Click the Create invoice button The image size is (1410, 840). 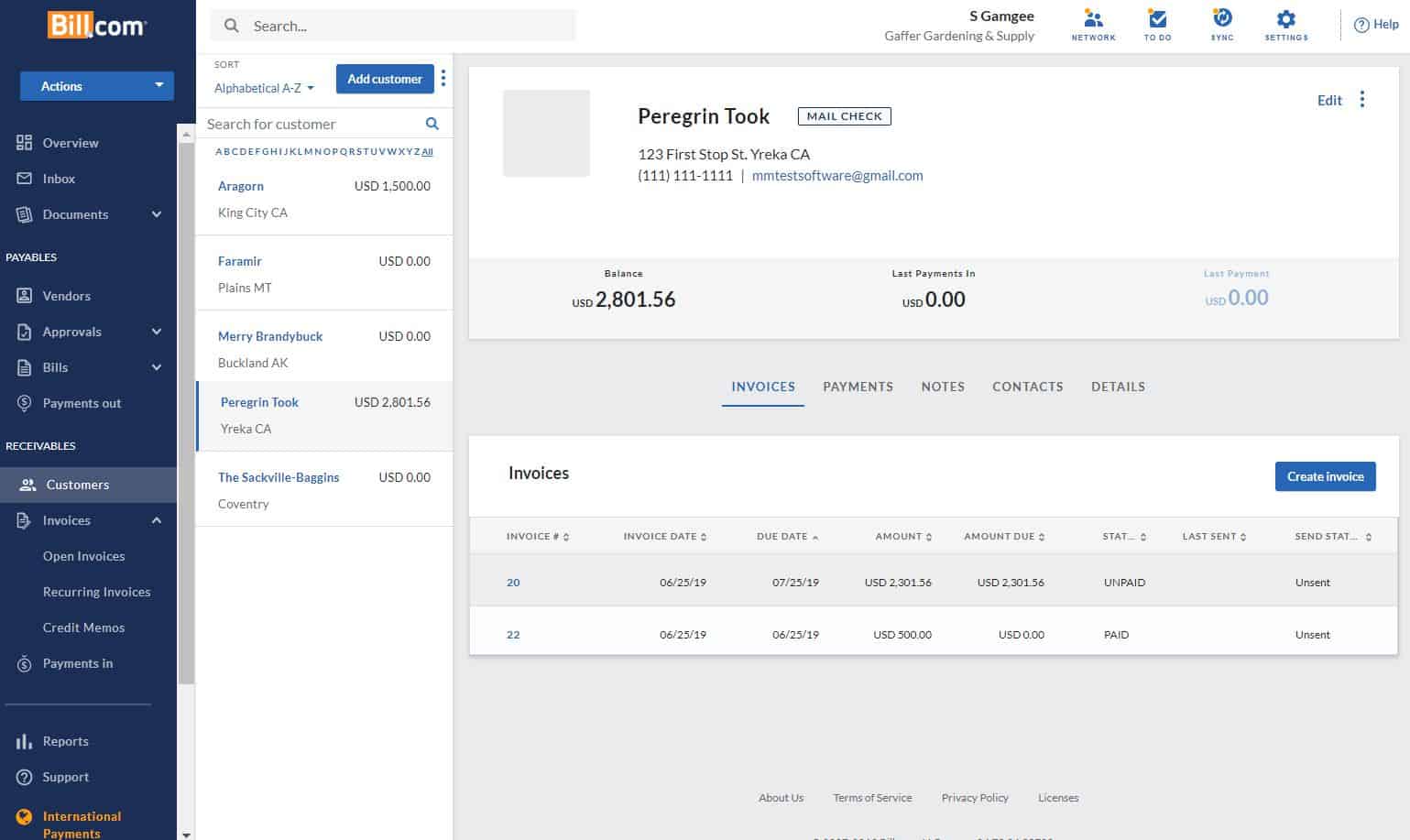coord(1325,476)
